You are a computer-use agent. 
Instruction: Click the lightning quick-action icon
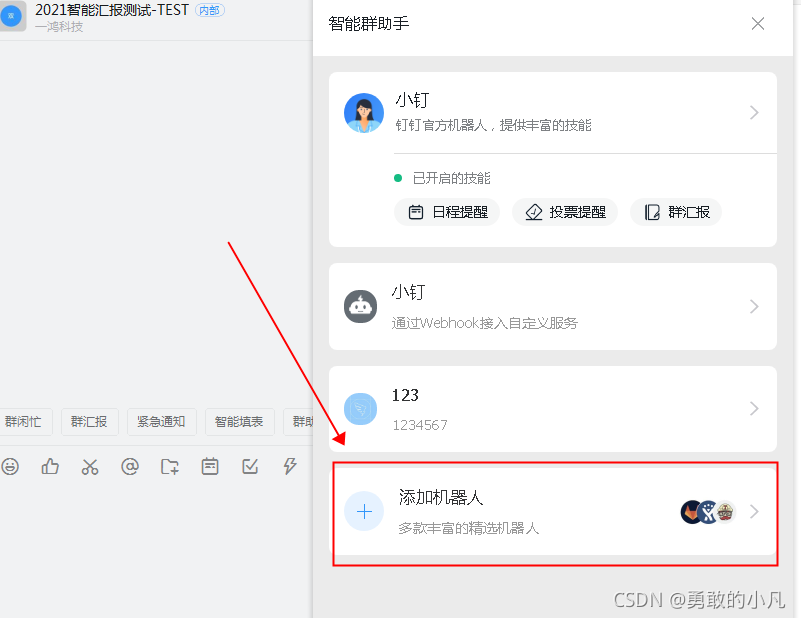pos(290,466)
